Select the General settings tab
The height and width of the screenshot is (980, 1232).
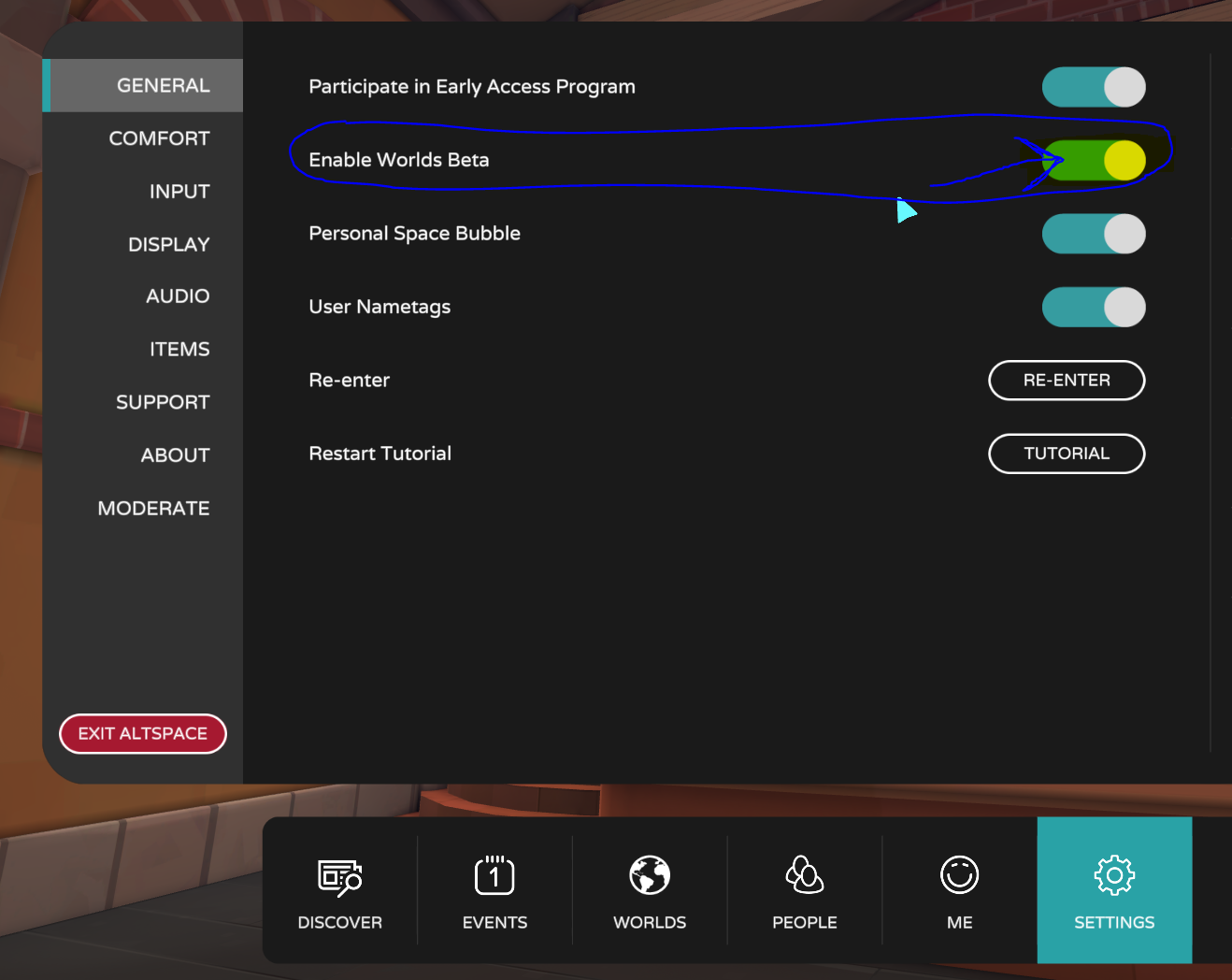click(163, 86)
